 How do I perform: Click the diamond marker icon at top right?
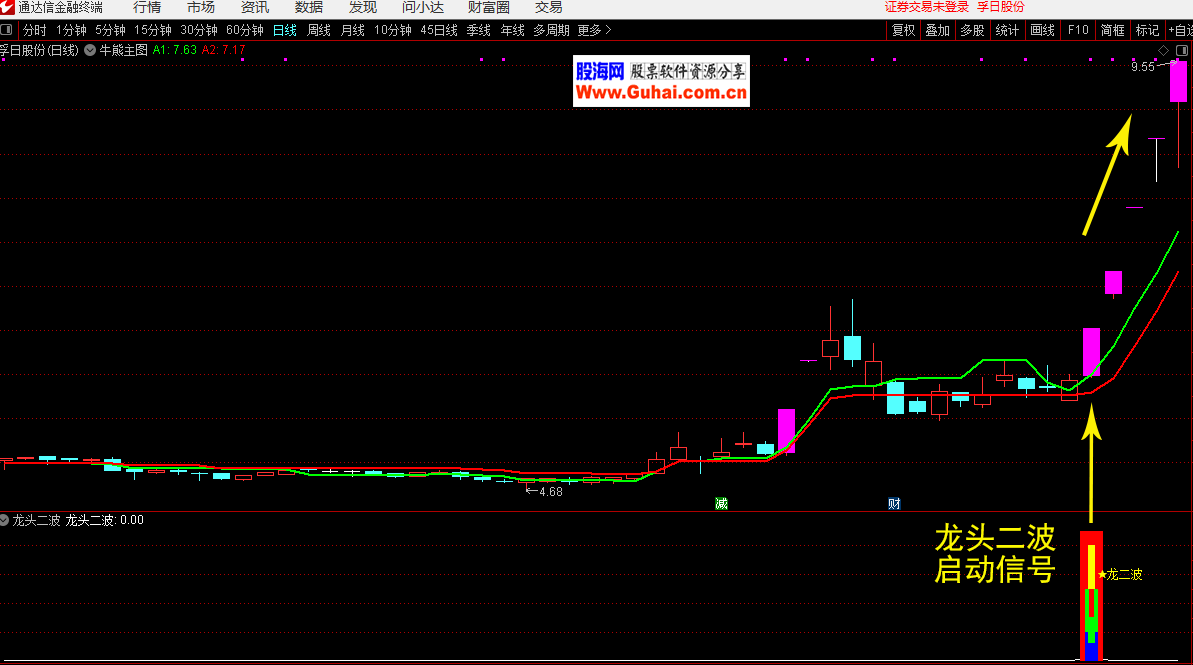pyautogui.click(x=1164, y=50)
